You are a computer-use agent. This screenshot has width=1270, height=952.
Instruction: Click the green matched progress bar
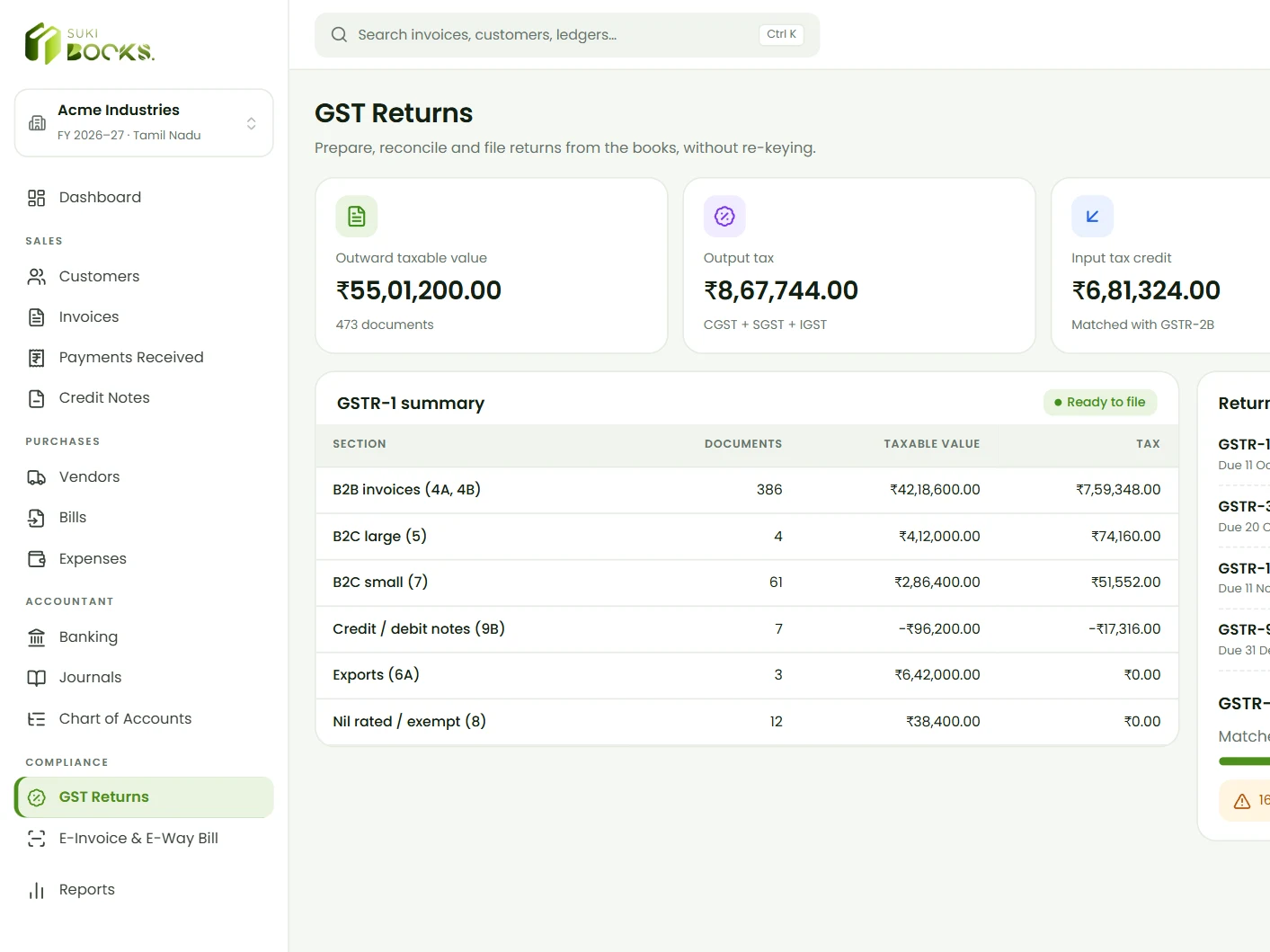click(1244, 761)
